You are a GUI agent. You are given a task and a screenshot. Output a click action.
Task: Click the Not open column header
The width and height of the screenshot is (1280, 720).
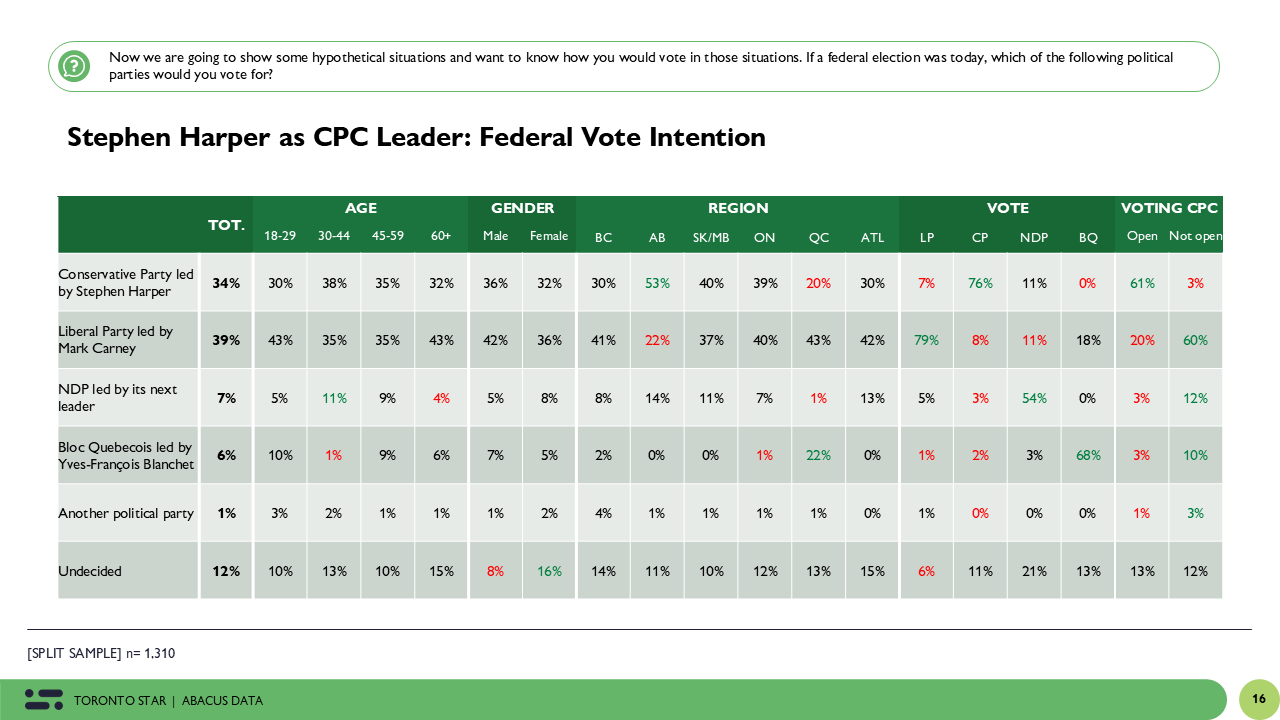coord(1195,237)
